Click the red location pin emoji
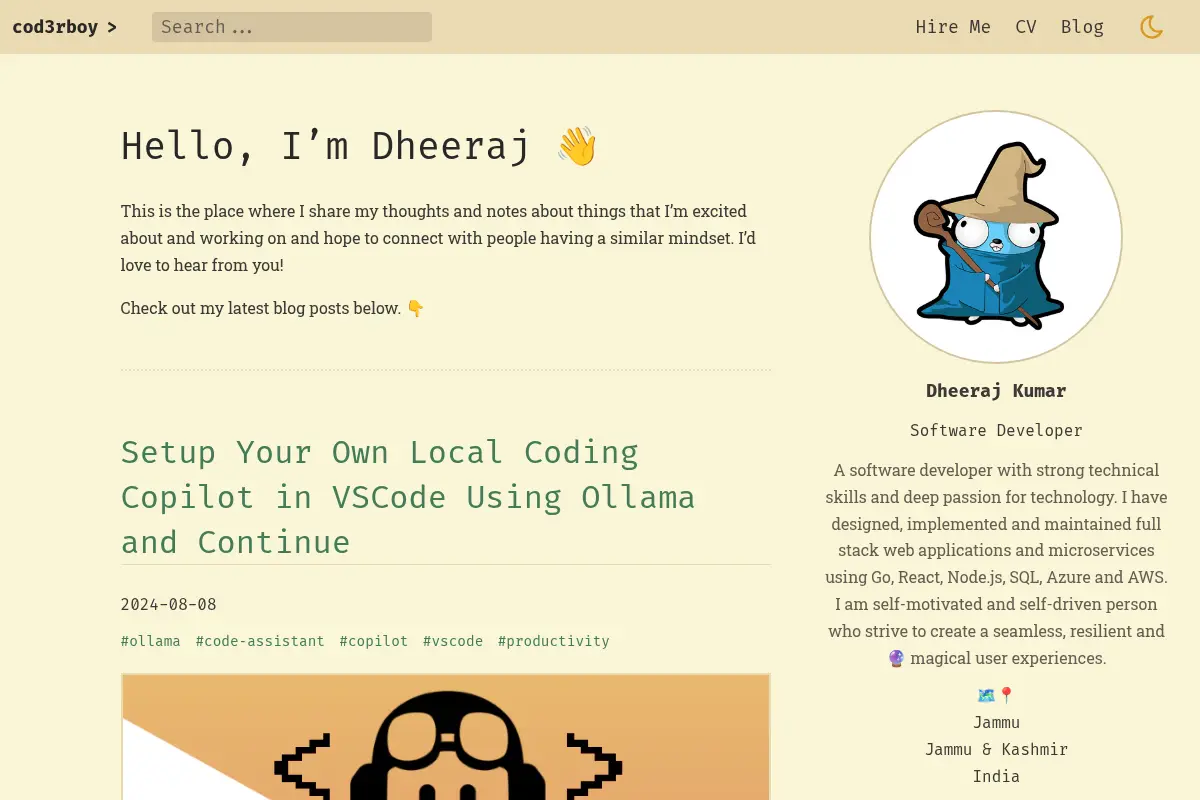 [1006, 695]
